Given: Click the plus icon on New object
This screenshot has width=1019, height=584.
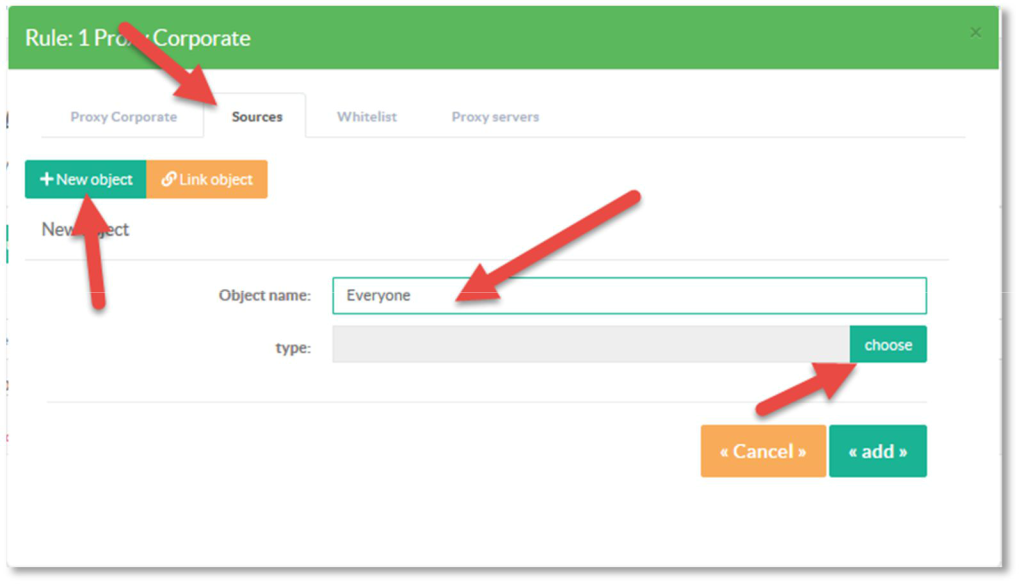Looking at the screenshot, I should pyautogui.click(x=46, y=180).
